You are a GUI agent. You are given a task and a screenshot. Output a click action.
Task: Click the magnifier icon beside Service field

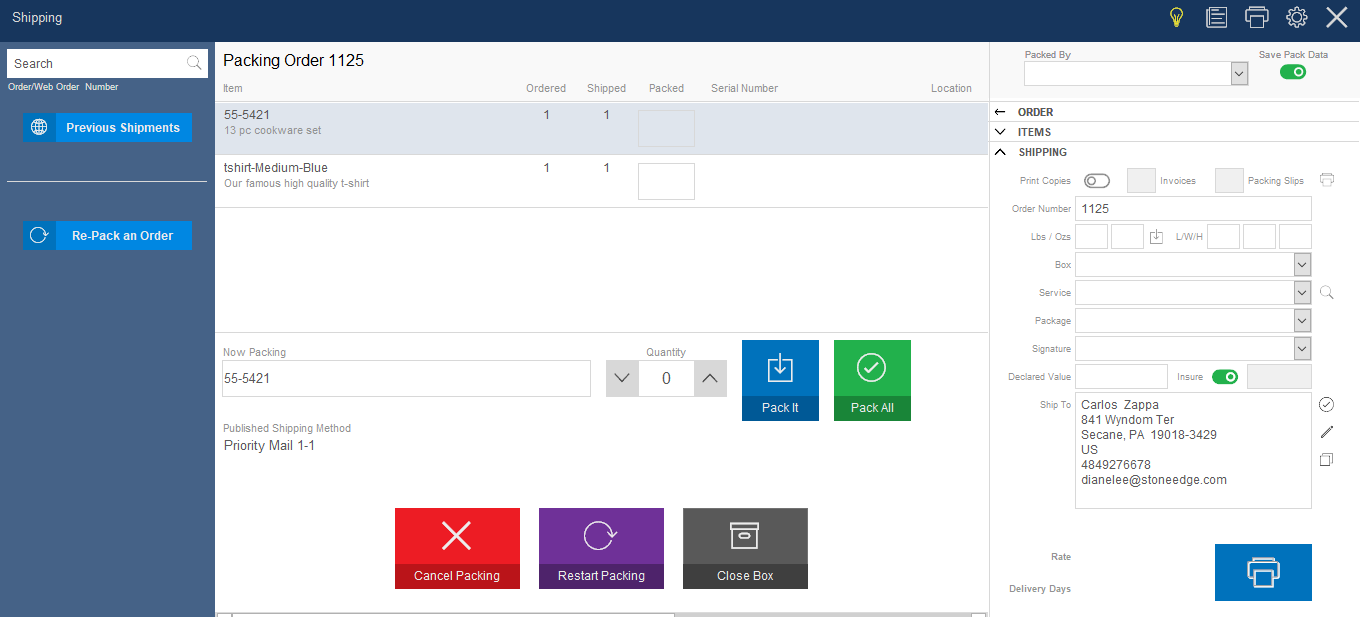click(1327, 293)
